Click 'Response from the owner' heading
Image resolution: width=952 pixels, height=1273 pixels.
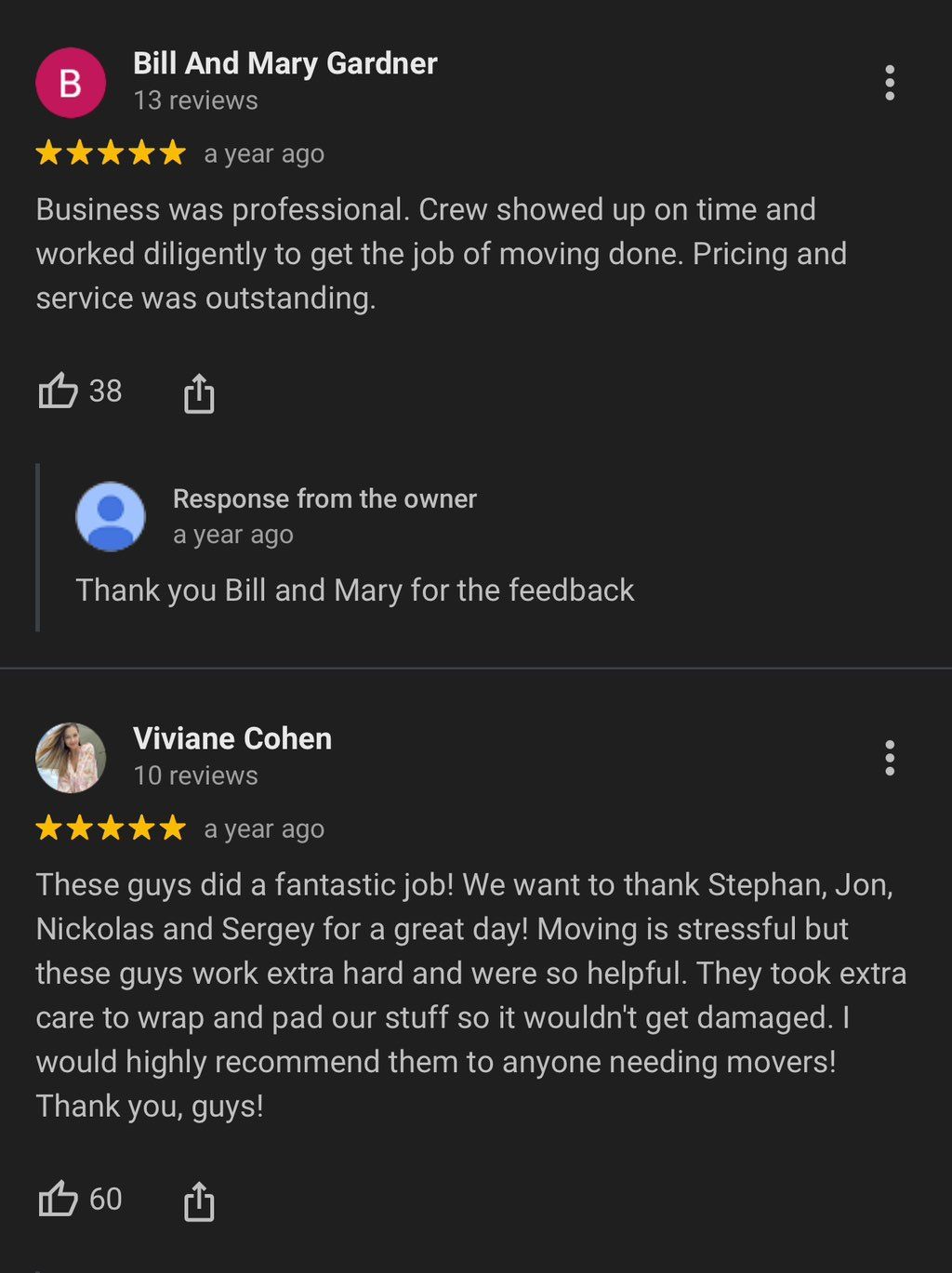click(324, 499)
